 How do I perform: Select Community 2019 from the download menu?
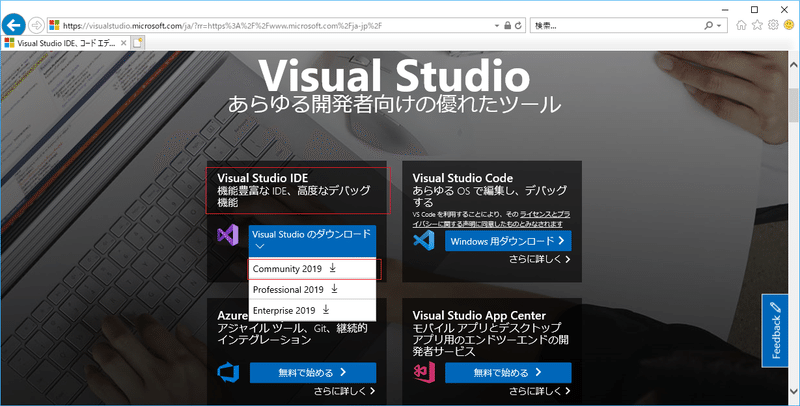(312, 269)
